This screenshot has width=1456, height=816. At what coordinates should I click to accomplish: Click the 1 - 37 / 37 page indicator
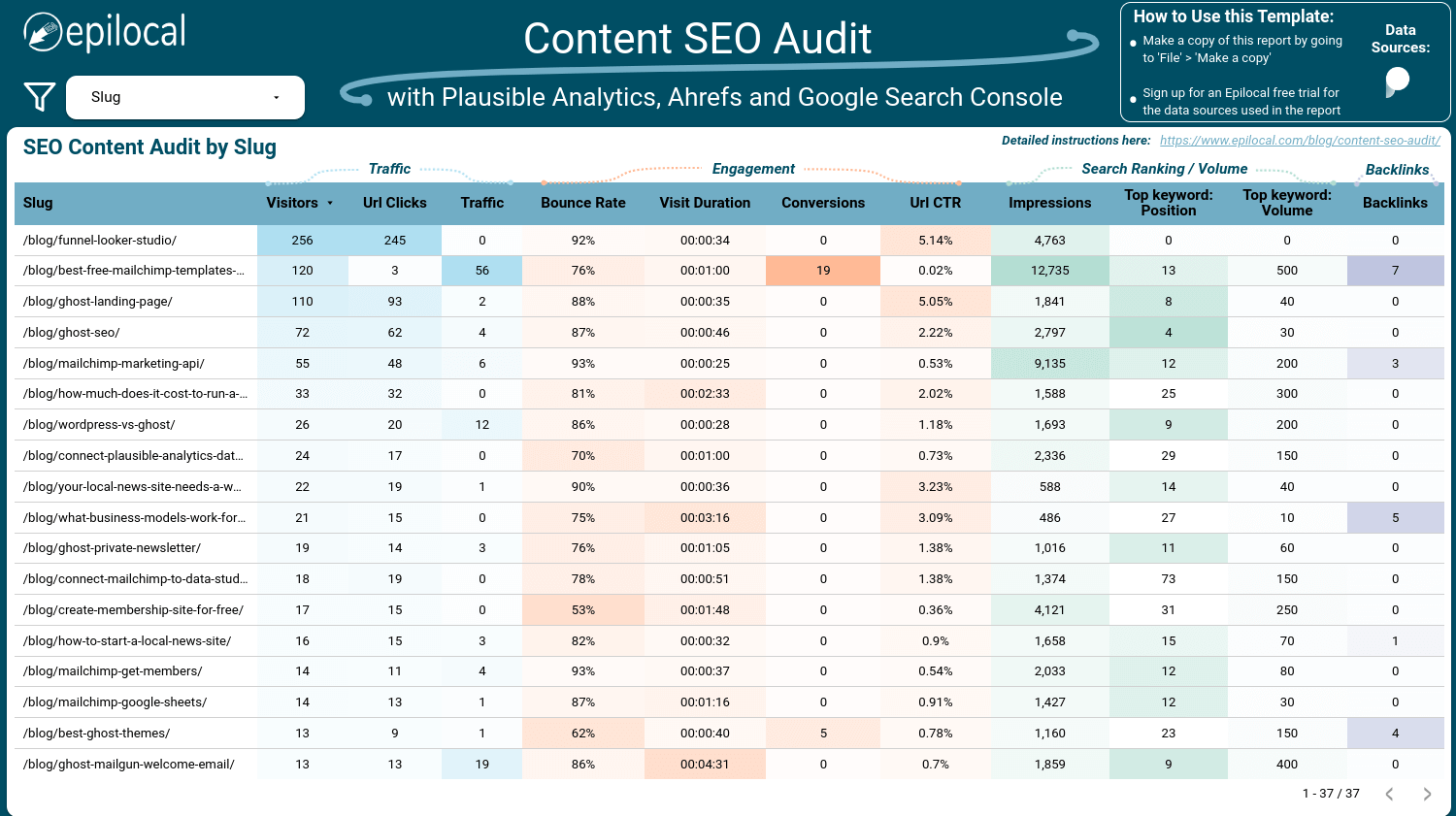click(1330, 794)
